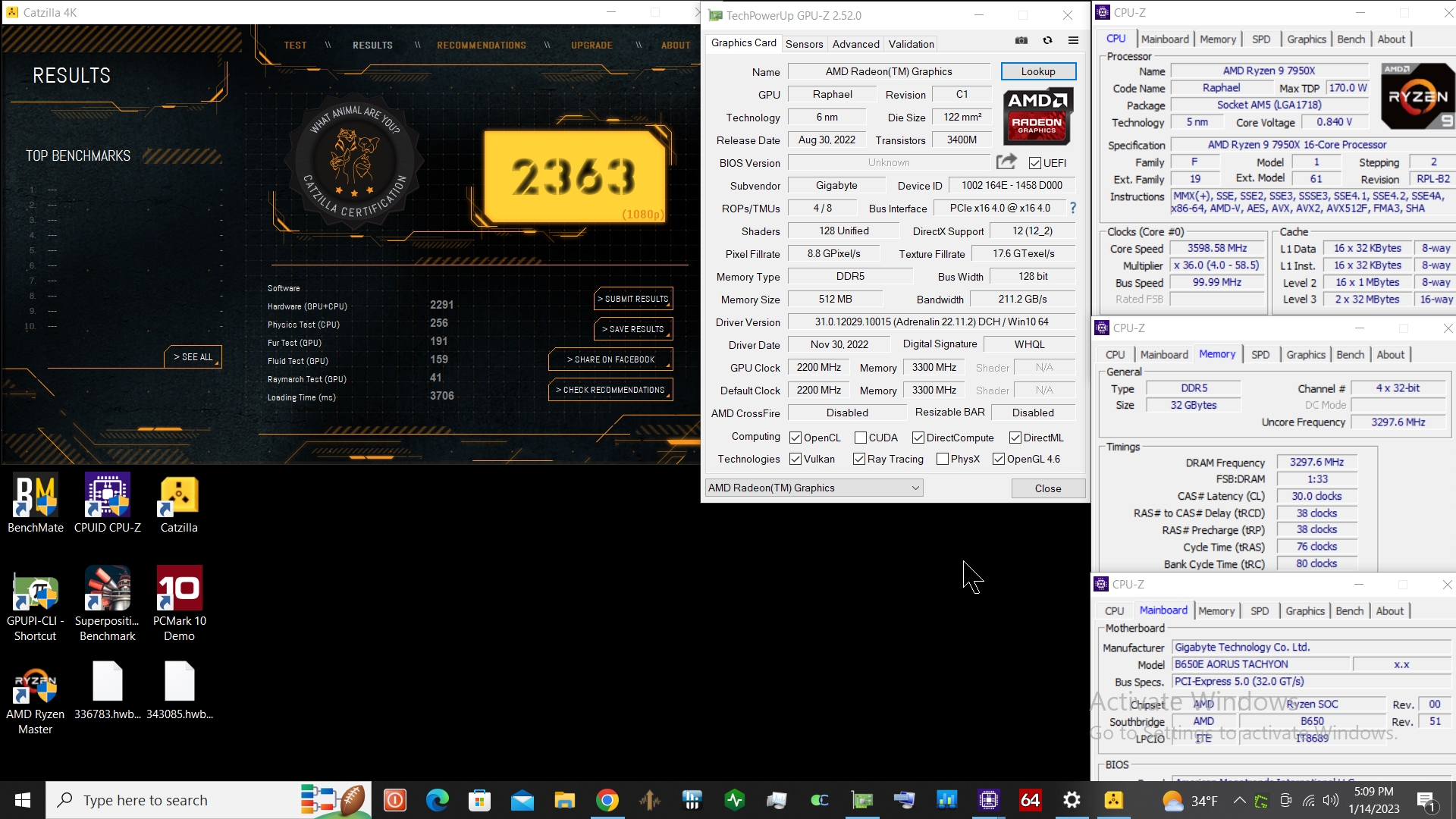This screenshot has width=1456, height=819.
Task: Open the Superposition Benchmark desktop icon
Action: click(108, 604)
